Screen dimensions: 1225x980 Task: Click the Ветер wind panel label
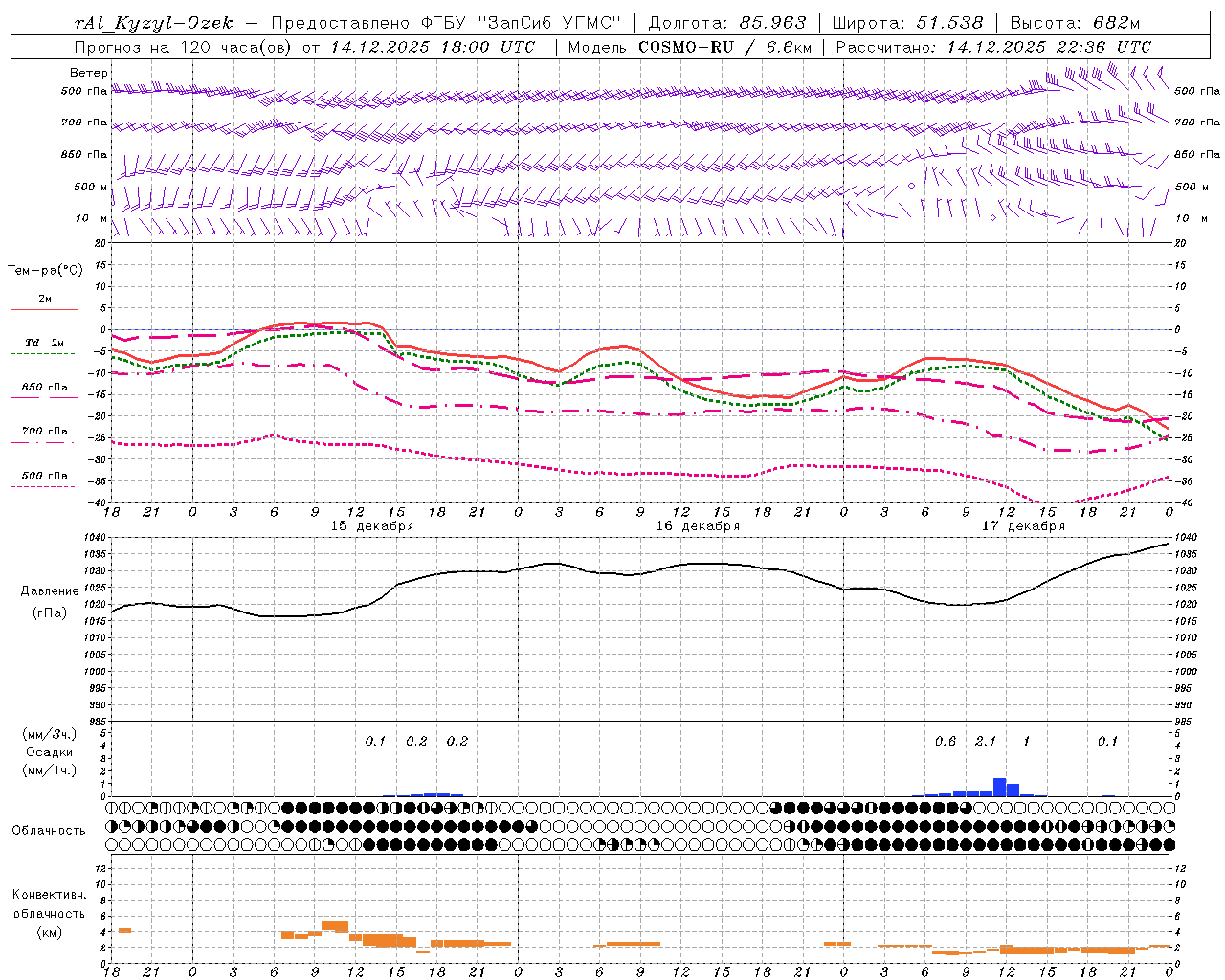click(x=89, y=73)
